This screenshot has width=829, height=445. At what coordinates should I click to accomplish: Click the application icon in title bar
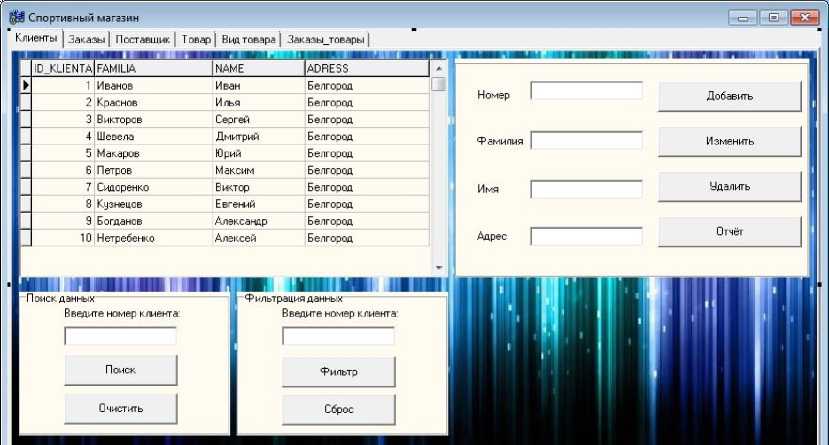(x=17, y=17)
